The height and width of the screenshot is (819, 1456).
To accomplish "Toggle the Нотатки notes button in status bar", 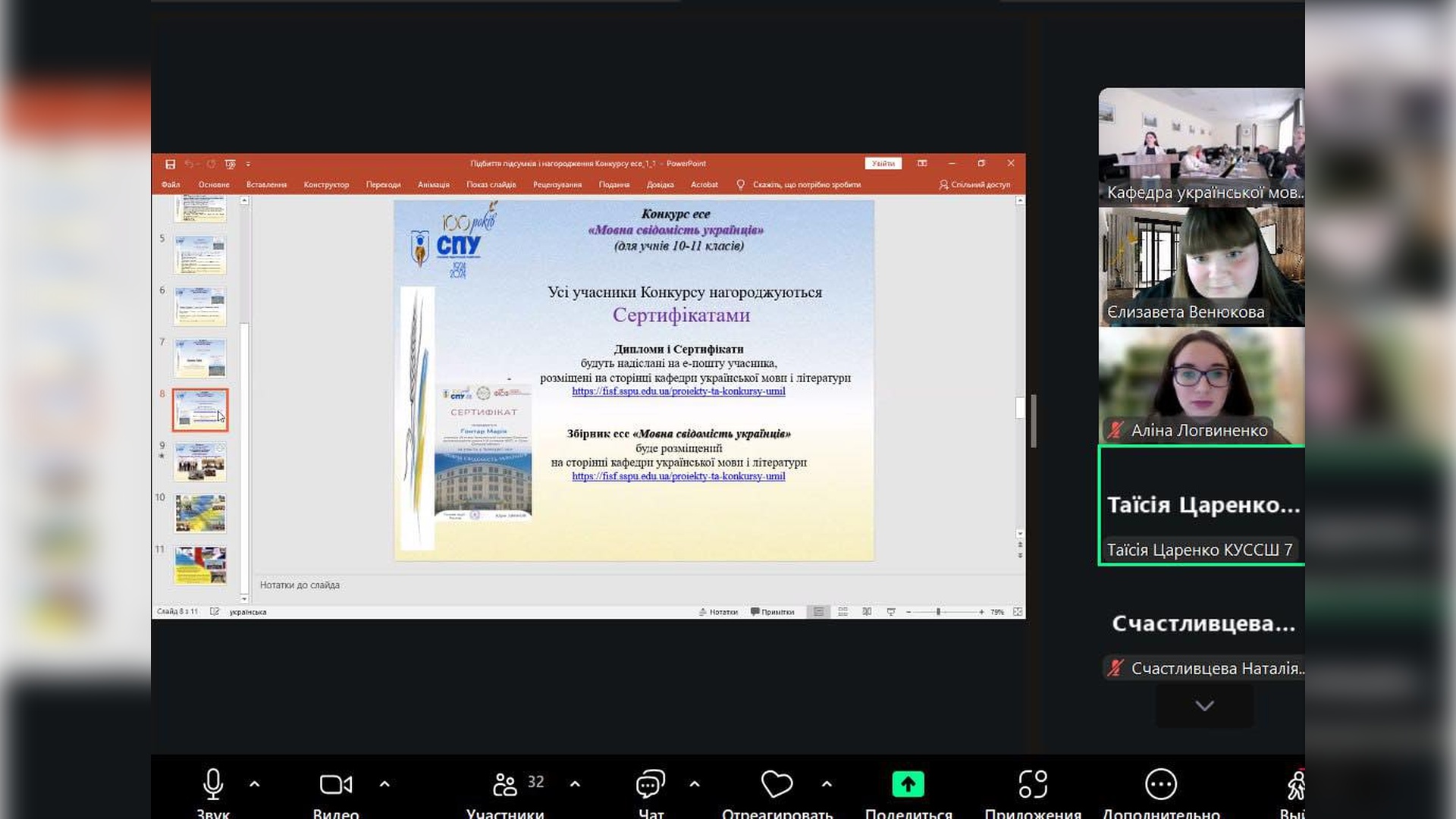I will [x=718, y=612].
